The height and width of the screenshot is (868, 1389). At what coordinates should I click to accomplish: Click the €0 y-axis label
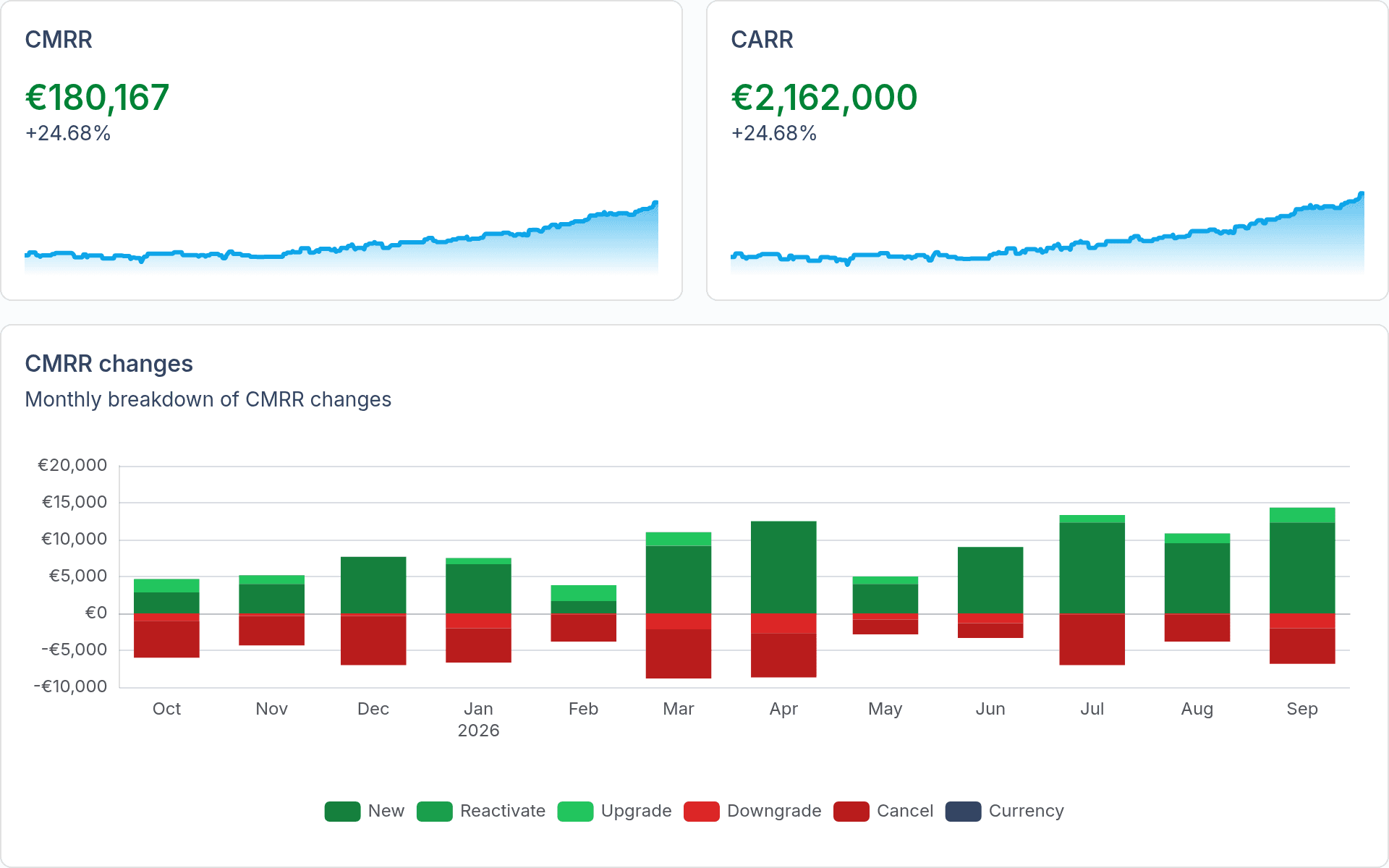(96, 613)
